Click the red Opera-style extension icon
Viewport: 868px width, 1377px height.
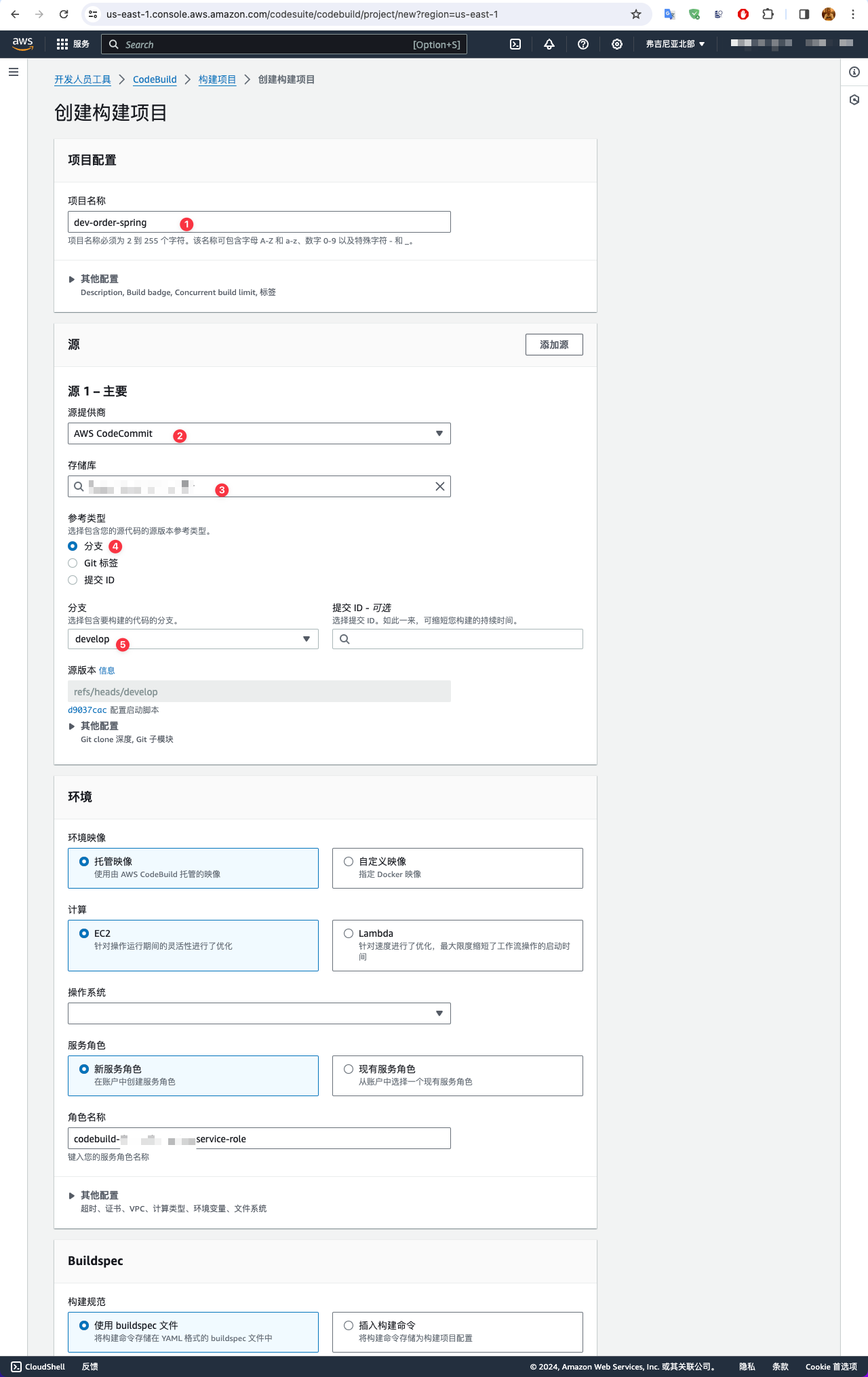[x=743, y=14]
